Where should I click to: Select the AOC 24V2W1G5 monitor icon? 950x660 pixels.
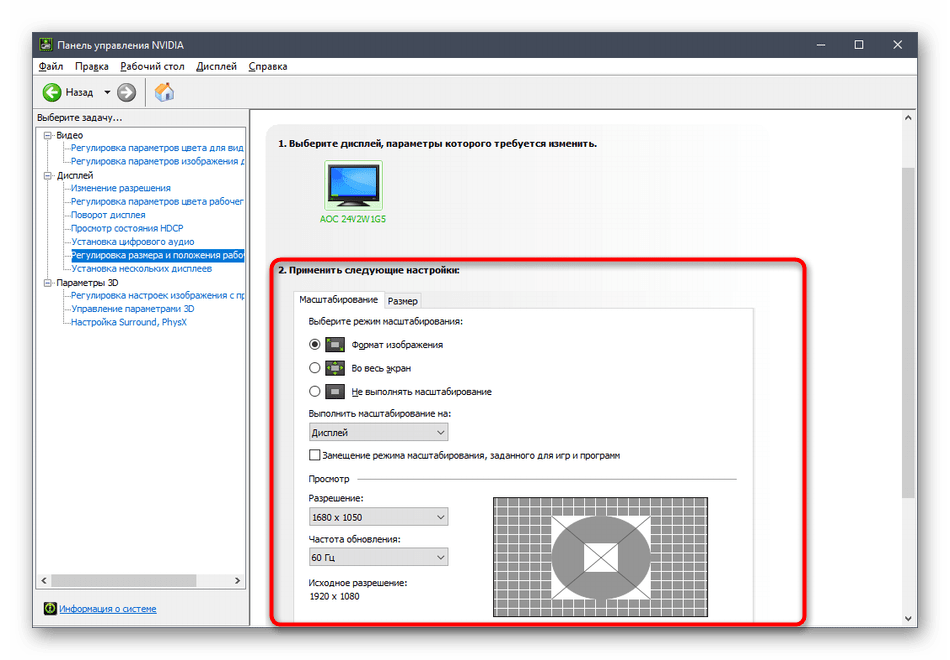tap(353, 185)
